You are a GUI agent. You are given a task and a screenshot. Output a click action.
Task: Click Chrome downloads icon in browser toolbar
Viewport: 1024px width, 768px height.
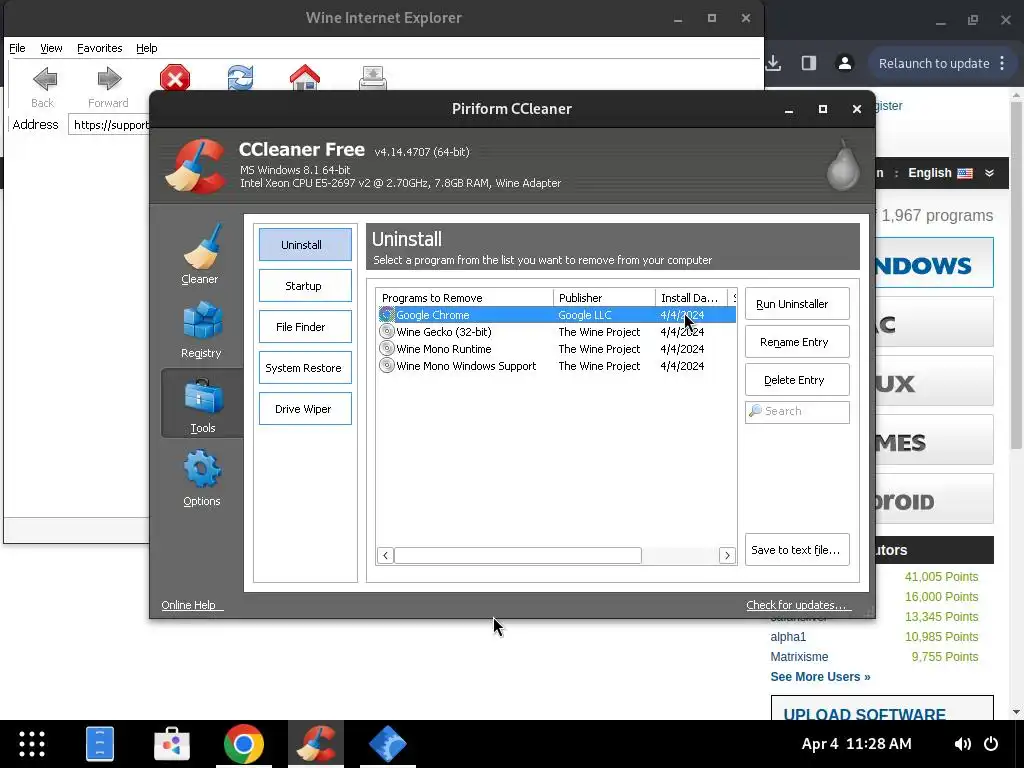point(773,63)
